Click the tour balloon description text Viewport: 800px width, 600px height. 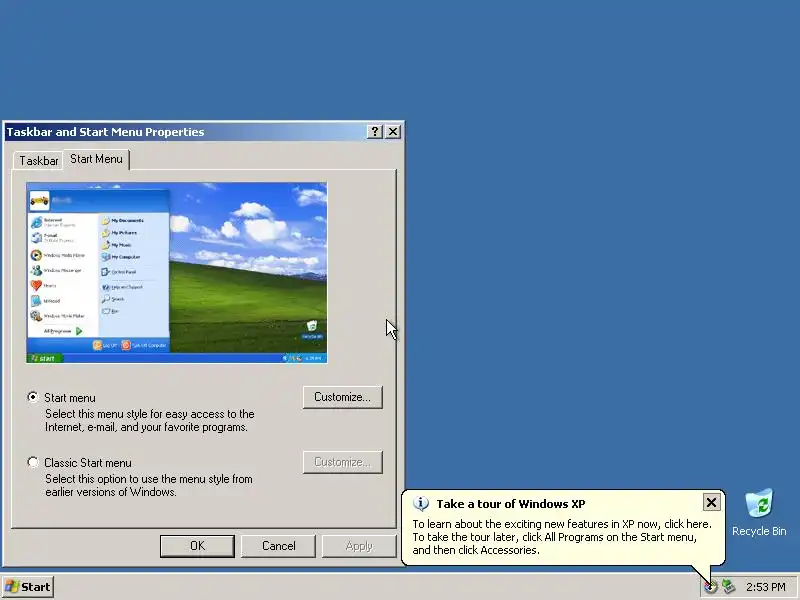click(x=562, y=537)
